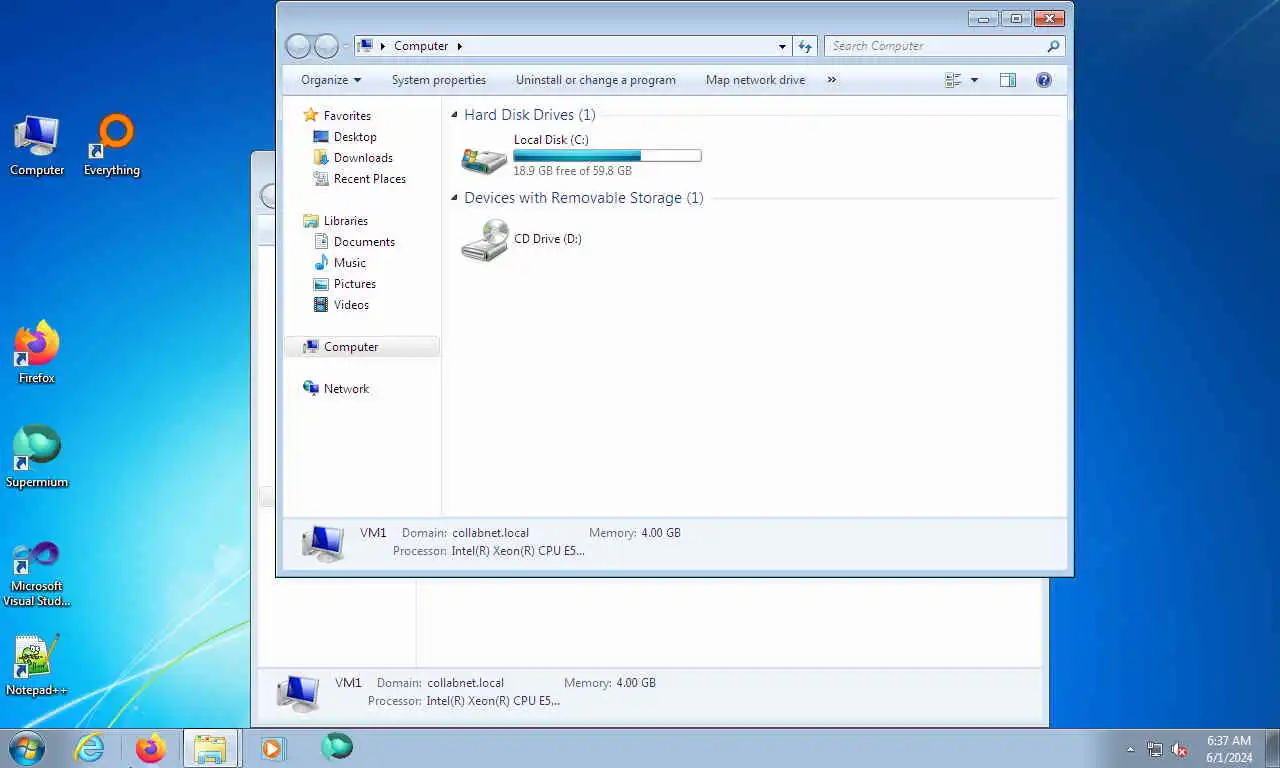Viewport: 1280px width, 768px height.
Task: Open the Music library
Action: (x=350, y=263)
